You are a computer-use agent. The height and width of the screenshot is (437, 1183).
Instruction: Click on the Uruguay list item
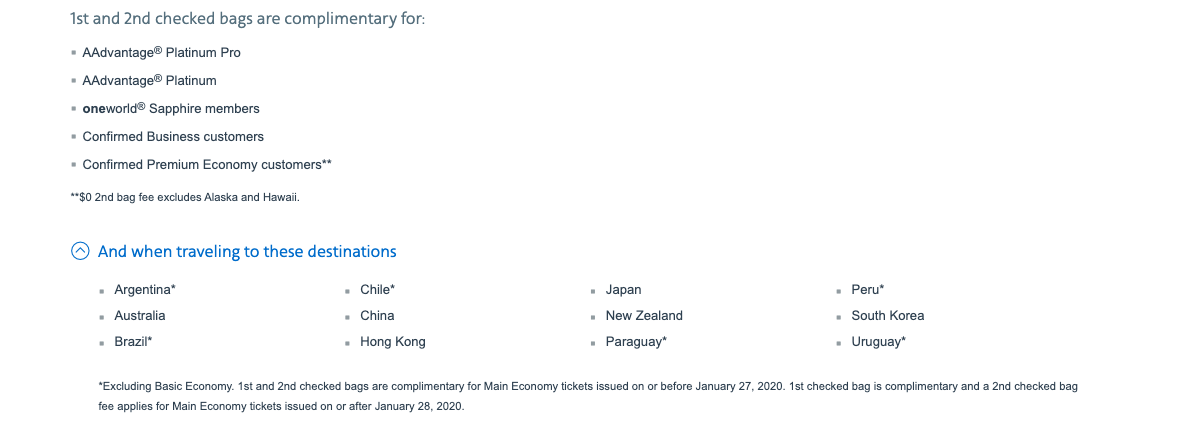click(x=879, y=342)
